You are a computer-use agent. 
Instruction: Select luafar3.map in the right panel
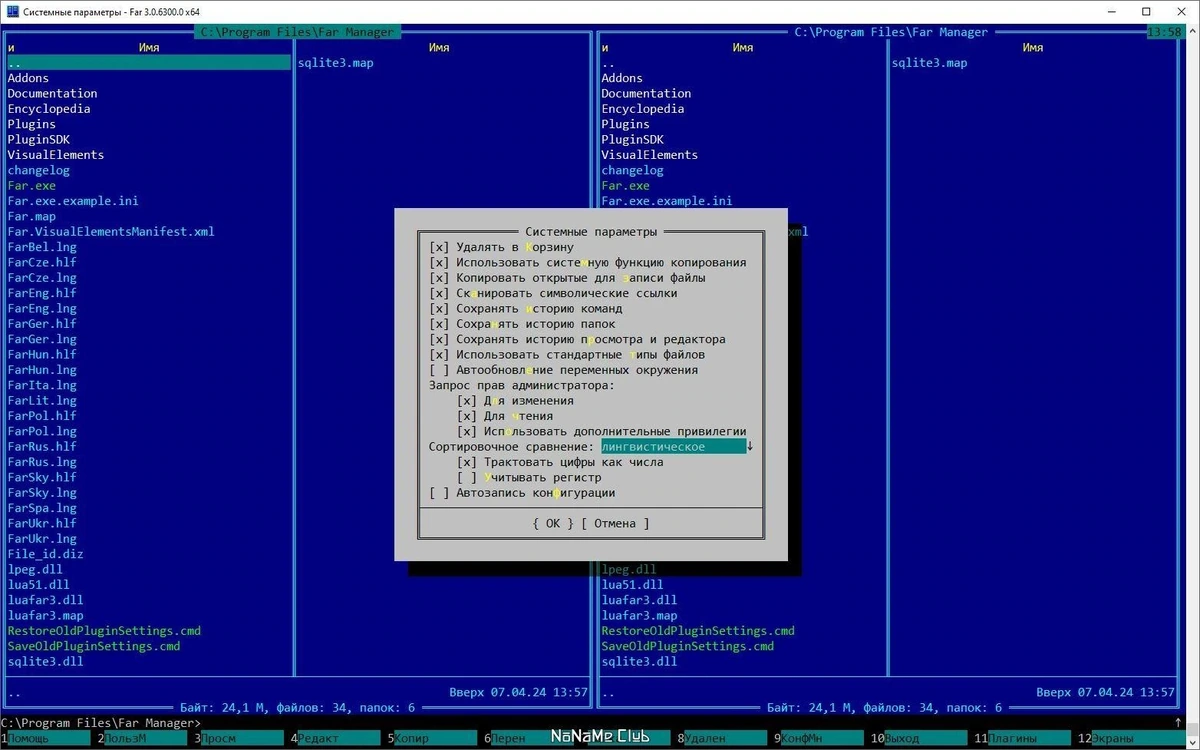[x=639, y=615]
